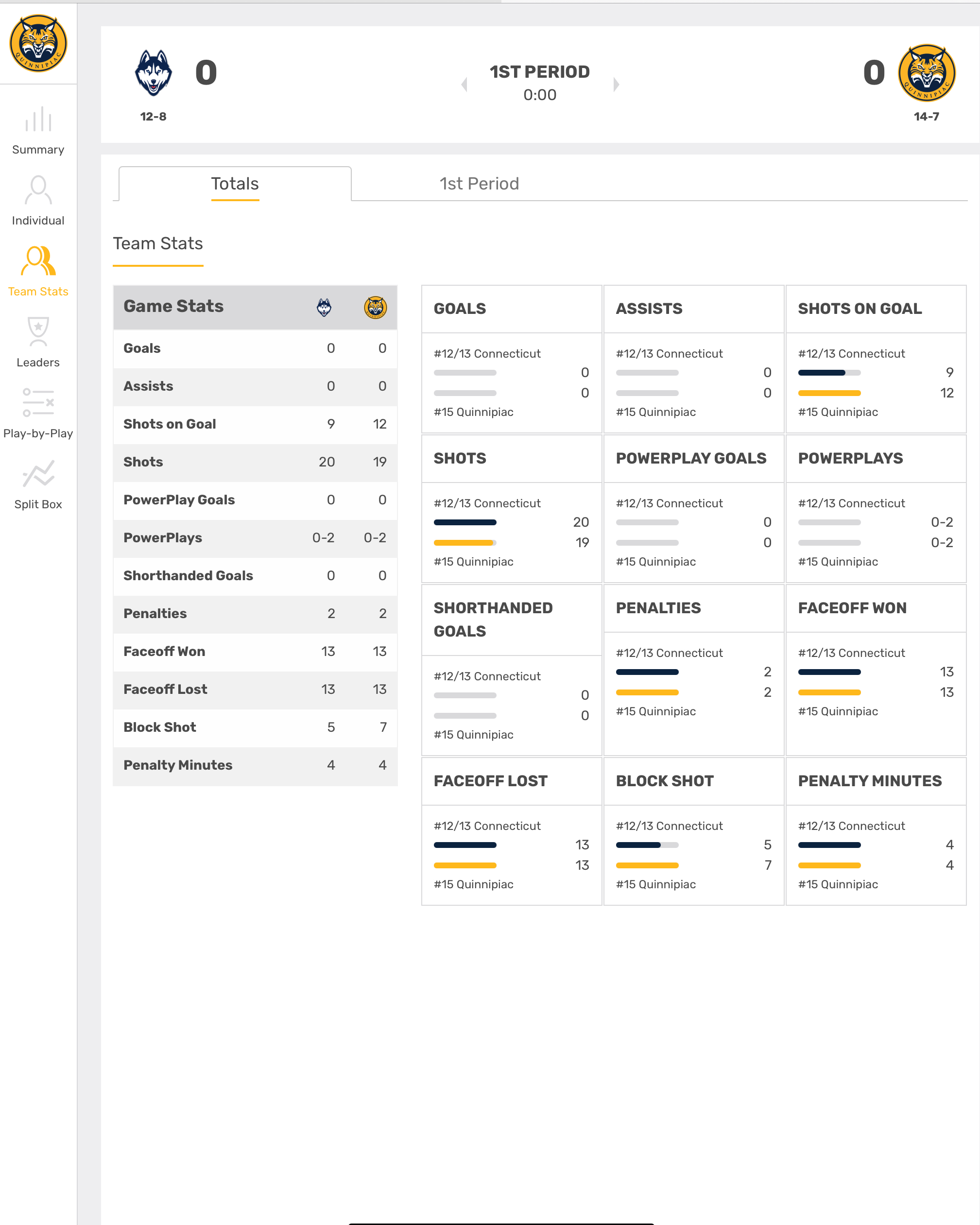Screen dimensions: 980x1225
Task: Click the SHORTHANDED GOALS card heading
Action: 493,620
